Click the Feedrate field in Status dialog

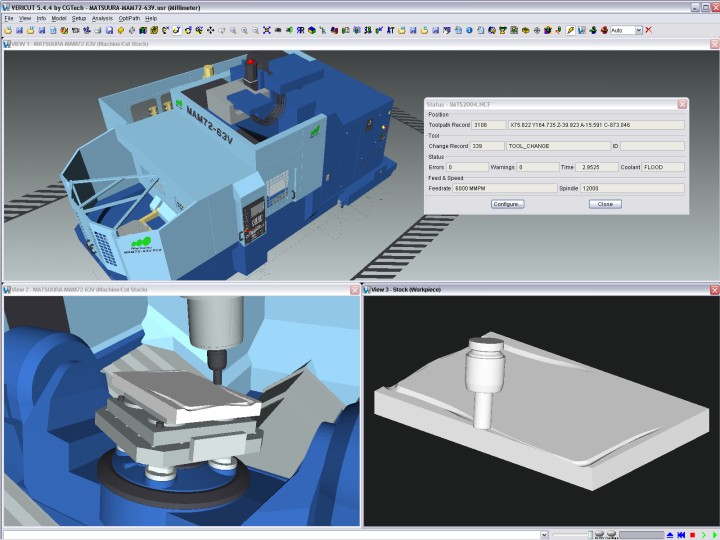coord(504,187)
